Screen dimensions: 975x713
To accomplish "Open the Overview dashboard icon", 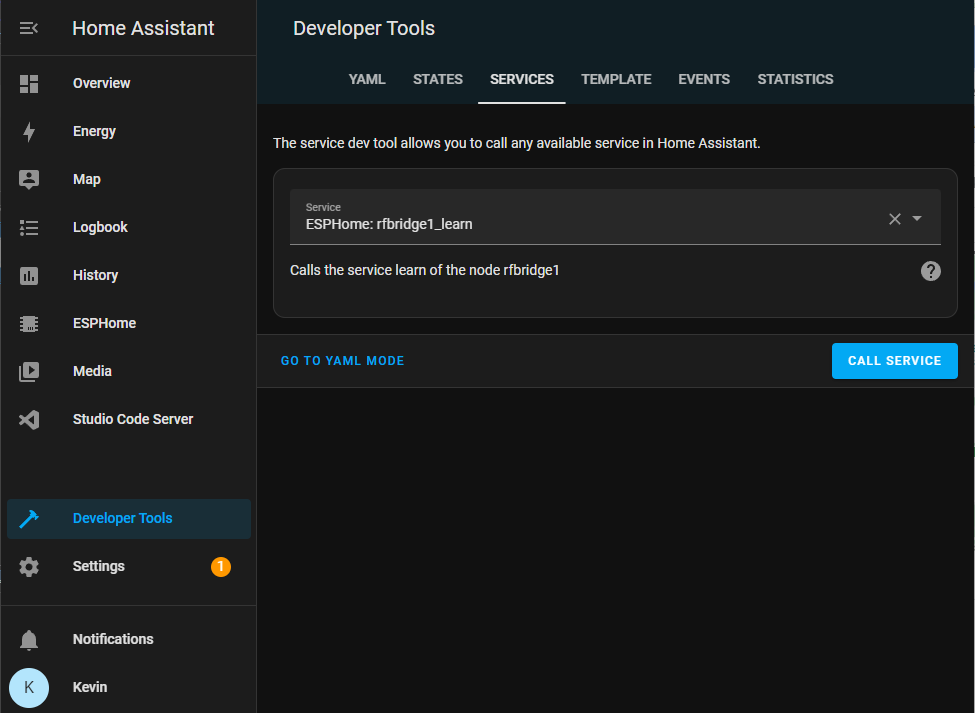I will point(29,84).
